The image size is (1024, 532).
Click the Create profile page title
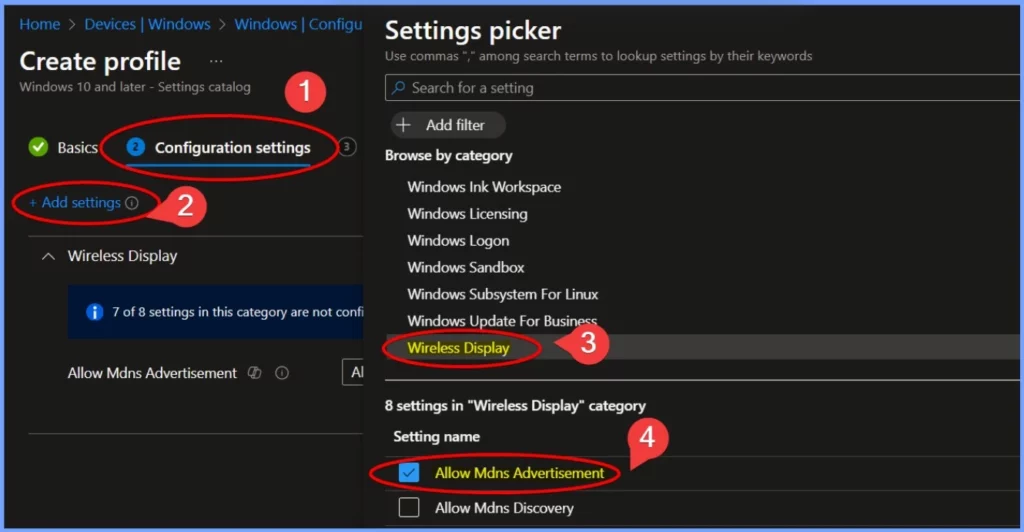(x=100, y=61)
